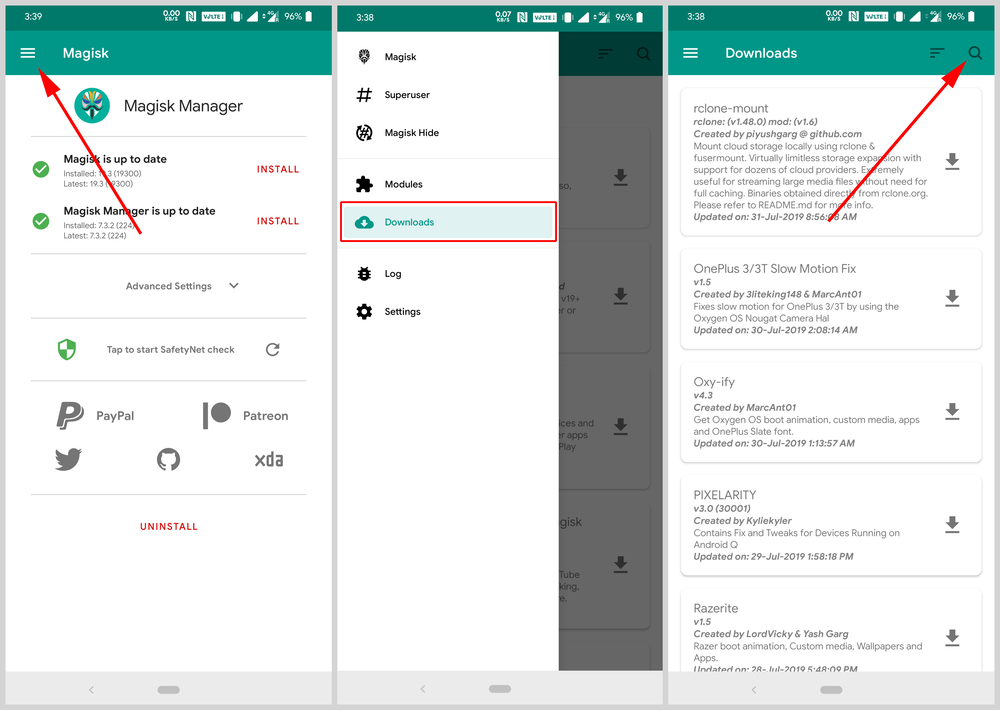The height and width of the screenshot is (710, 1000).
Task: Select Superuser in the navigation drawer
Action: click(x=448, y=95)
